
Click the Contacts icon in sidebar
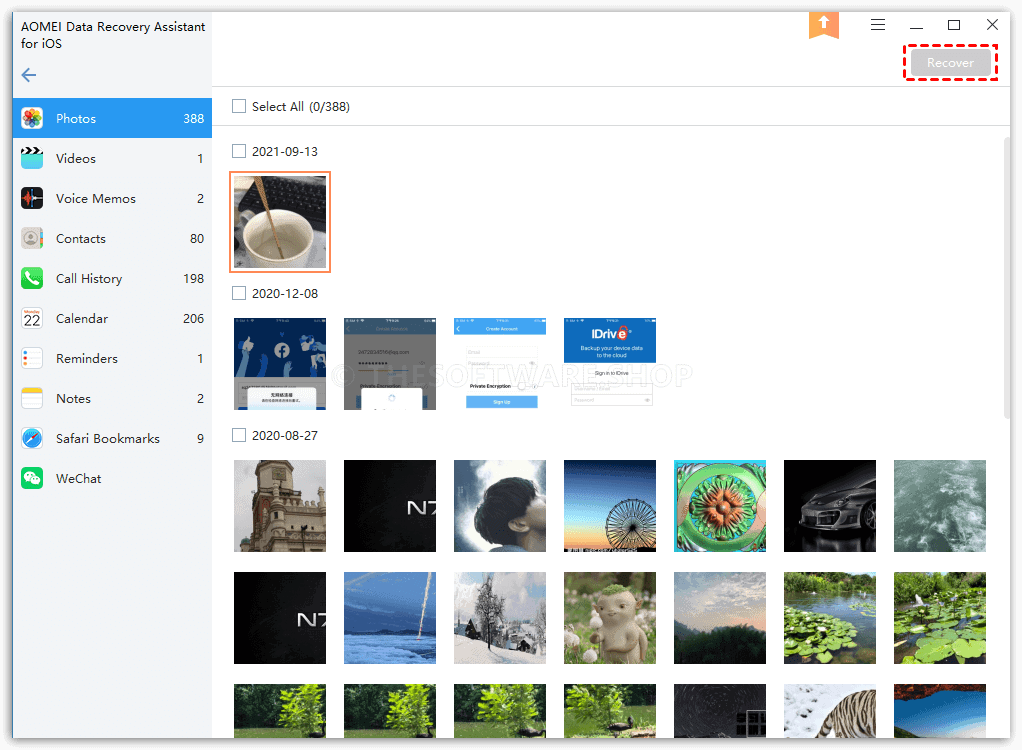[x=32, y=238]
